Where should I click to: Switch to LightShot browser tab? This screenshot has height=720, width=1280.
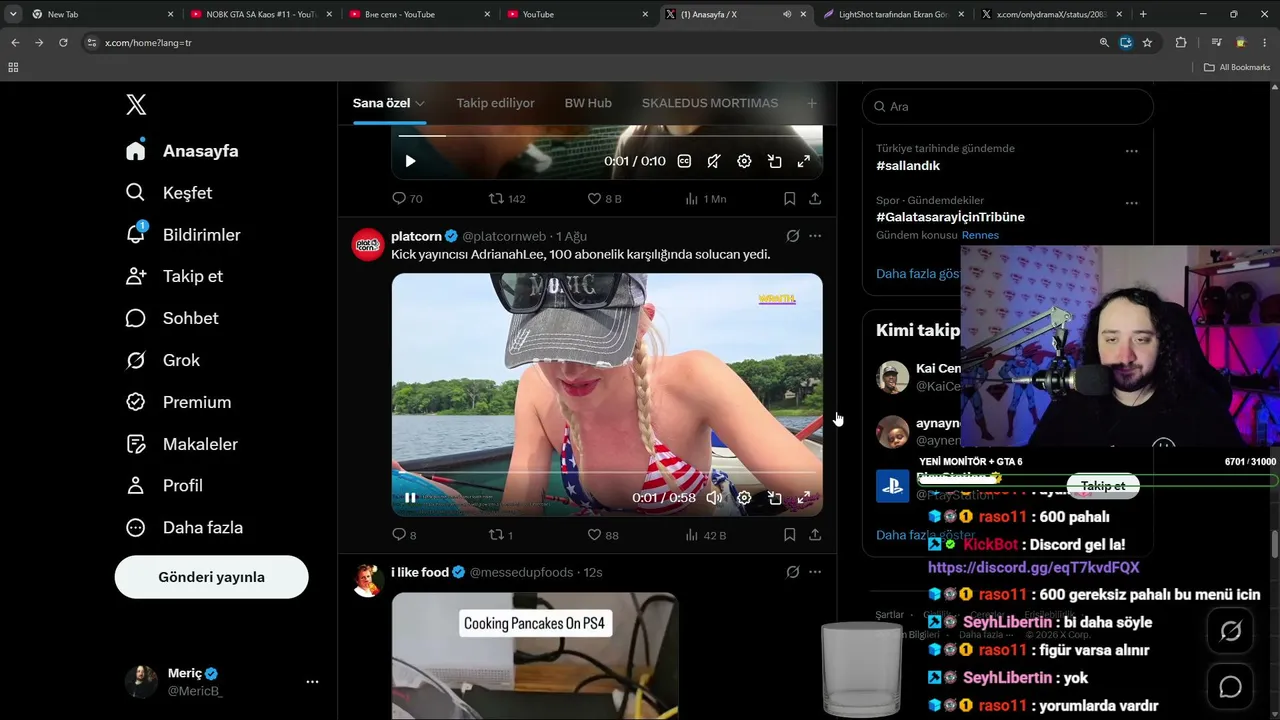pos(893,14)
